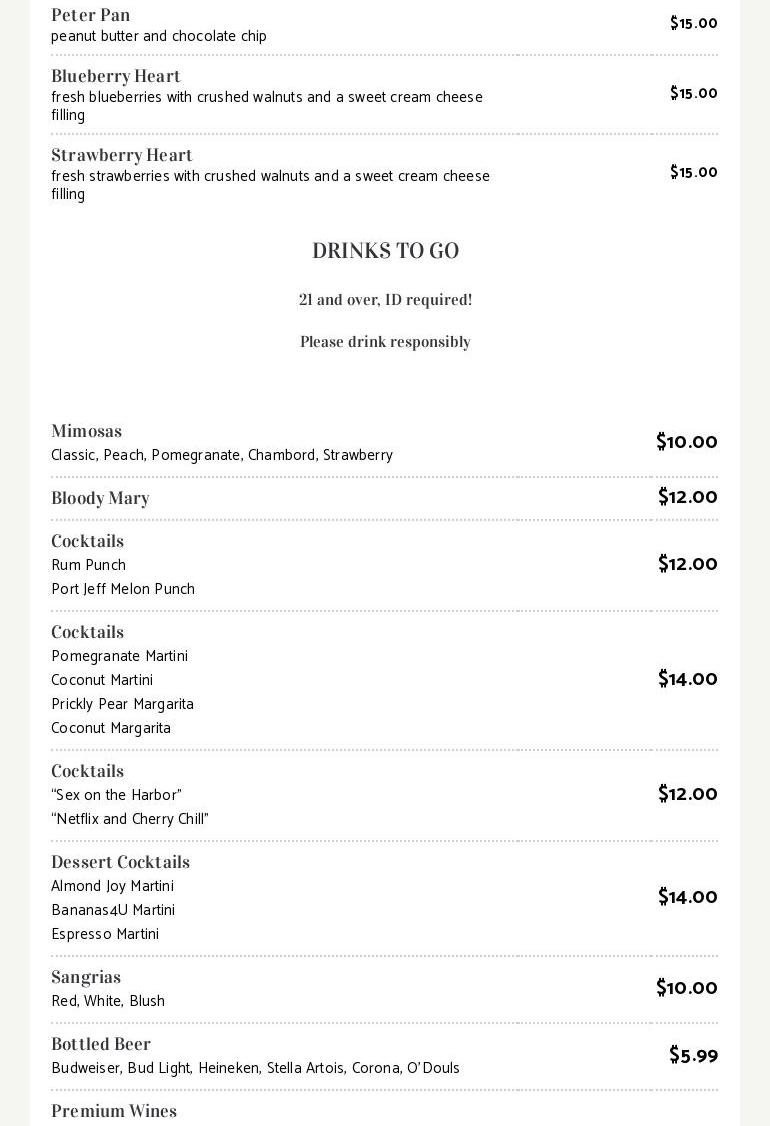The image size is (770, 1126).
Task: Select the Bottled Beer heading
Action: point(101,1044)
